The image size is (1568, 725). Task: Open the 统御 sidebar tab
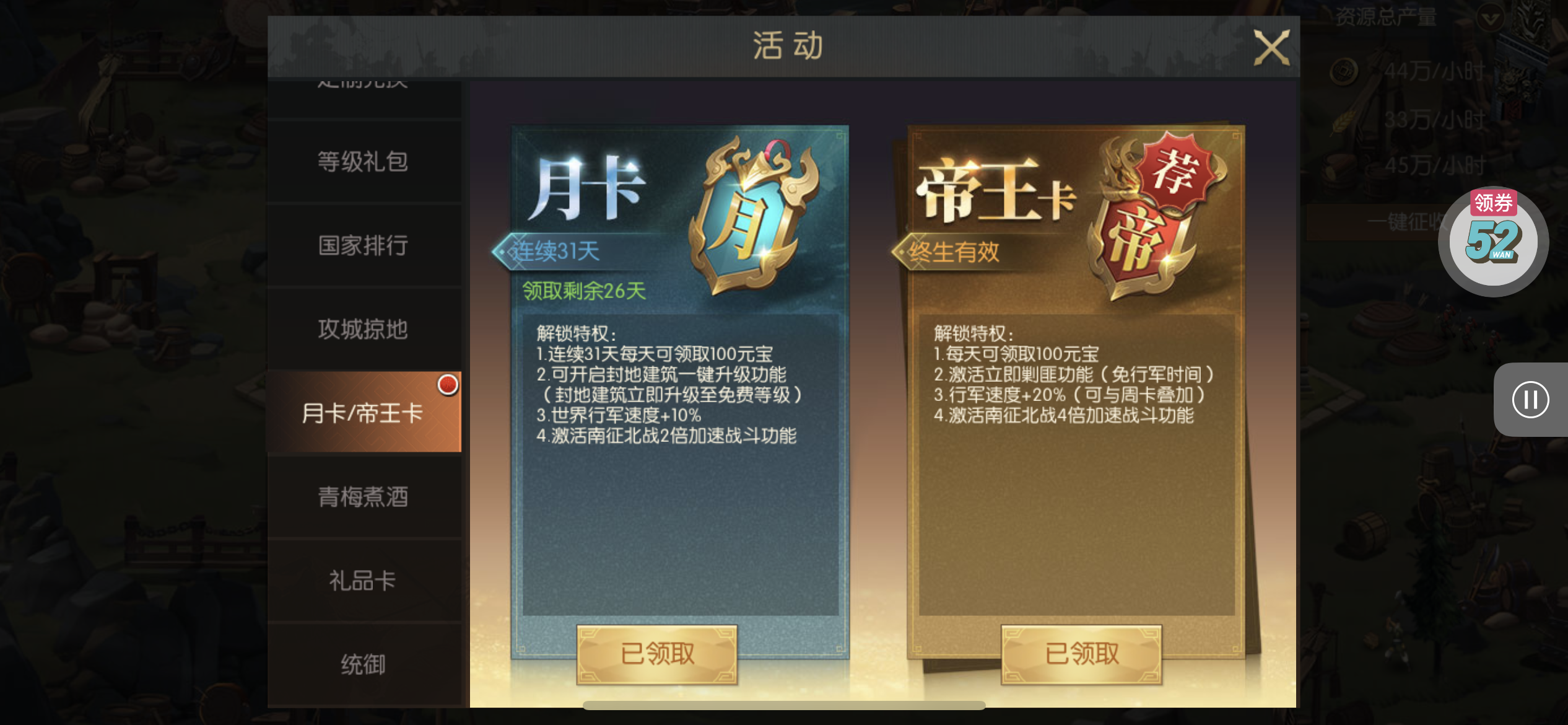(364, 664)
